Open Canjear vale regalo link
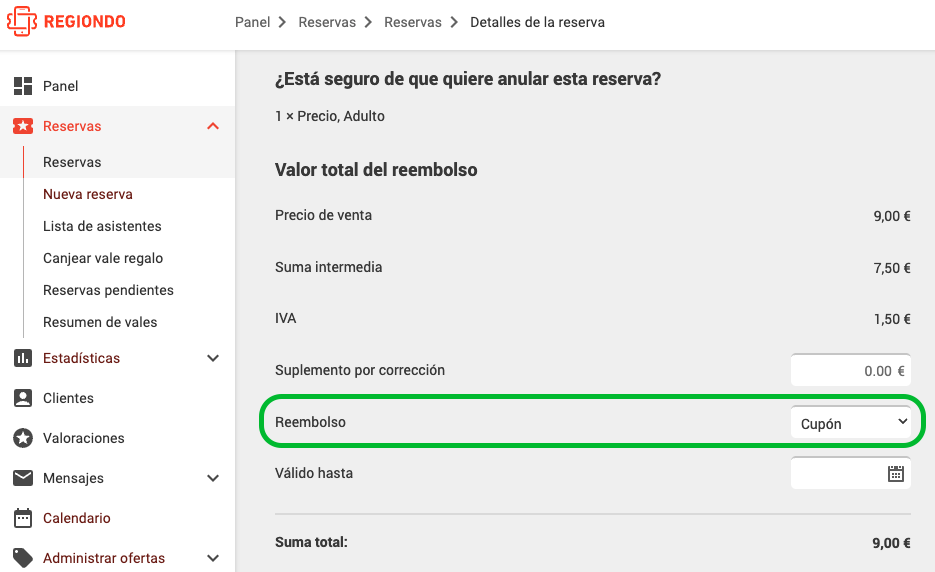 tap(103, 258)
